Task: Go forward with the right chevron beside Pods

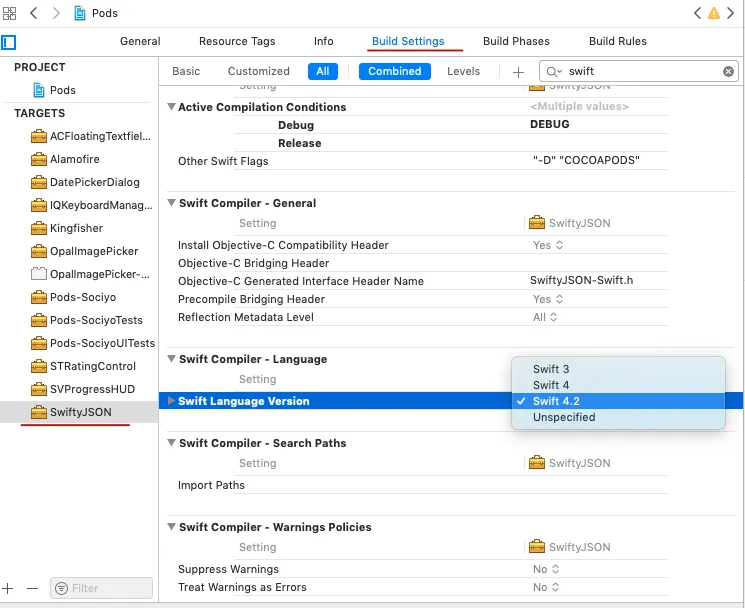Action: (x=56, y=13)
